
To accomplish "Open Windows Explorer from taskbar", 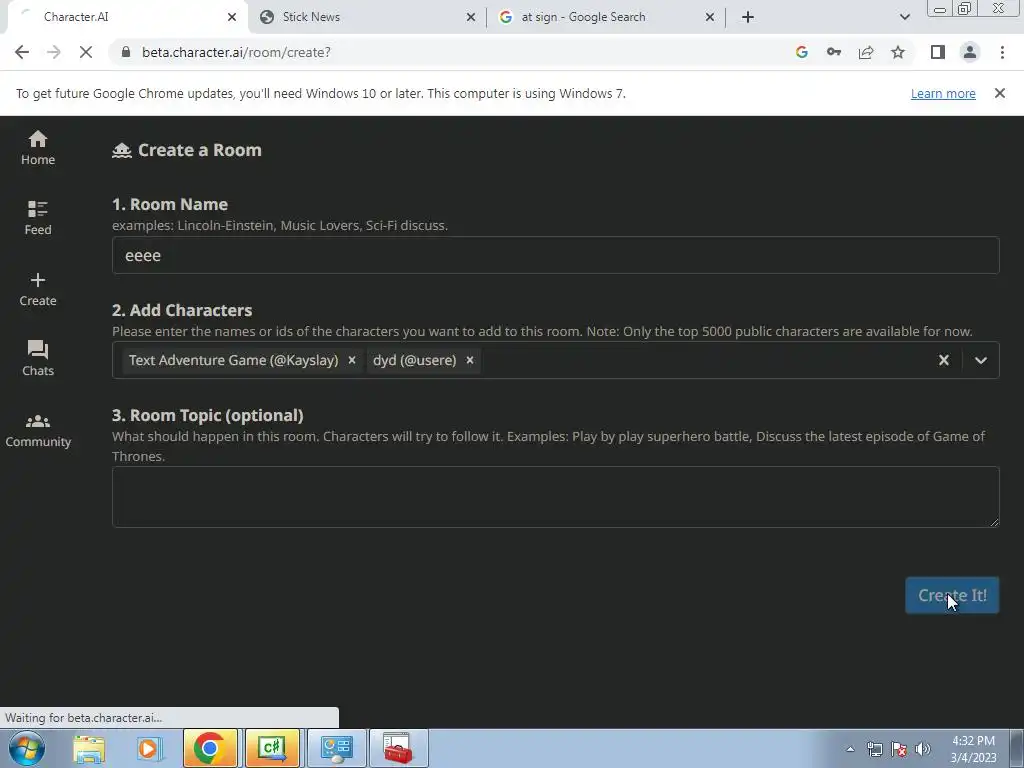I will click(x=89, y=748).
